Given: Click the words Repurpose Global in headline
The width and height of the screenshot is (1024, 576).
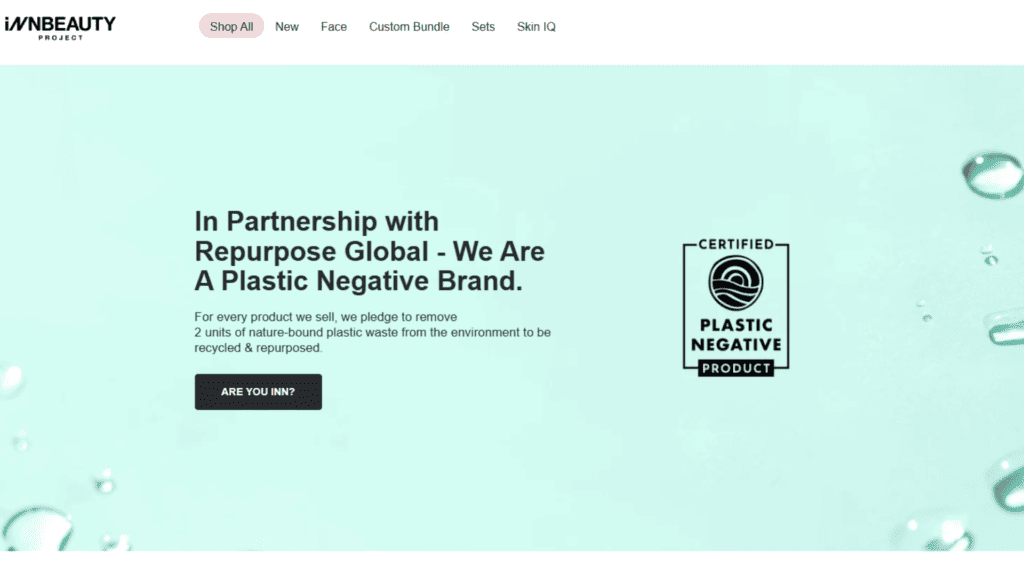Looking at the screenshot, I should coord(312,251).
